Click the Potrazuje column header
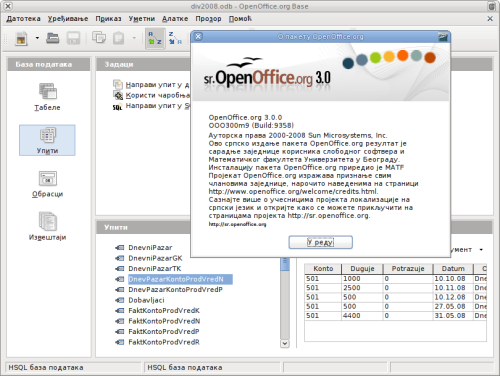Image resolution: width=500 pixels, height=376 pixels. (x=408, y=269)
